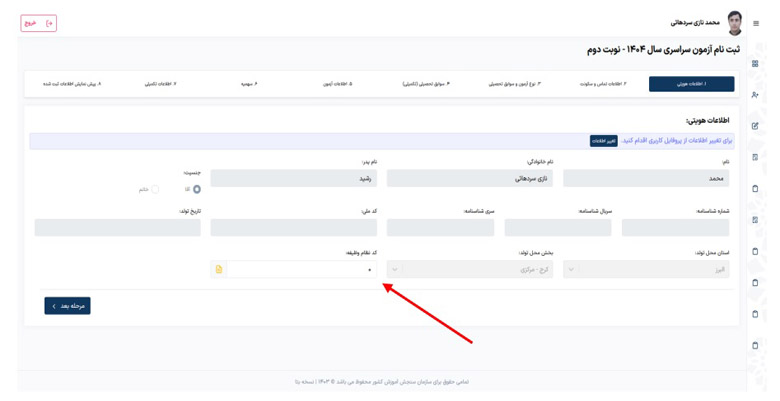
Task: Go to step 6 سهمیه
Action: (x=249, y=84)
